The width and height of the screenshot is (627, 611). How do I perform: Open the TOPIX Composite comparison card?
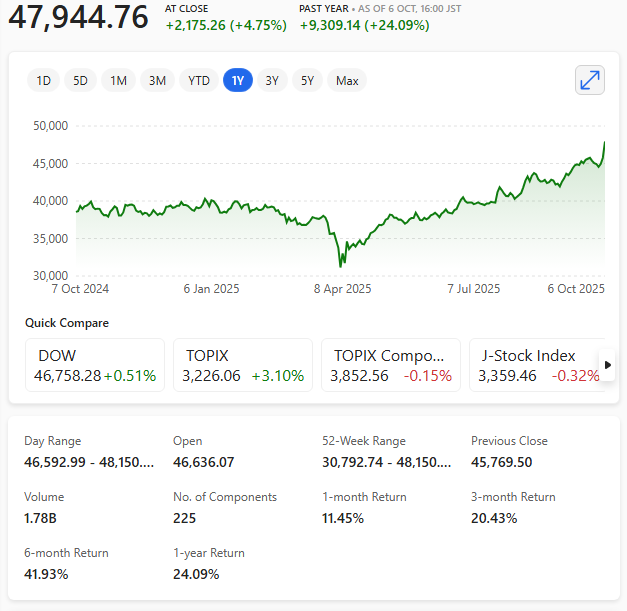pyautogui.click(x=391, y=365)
